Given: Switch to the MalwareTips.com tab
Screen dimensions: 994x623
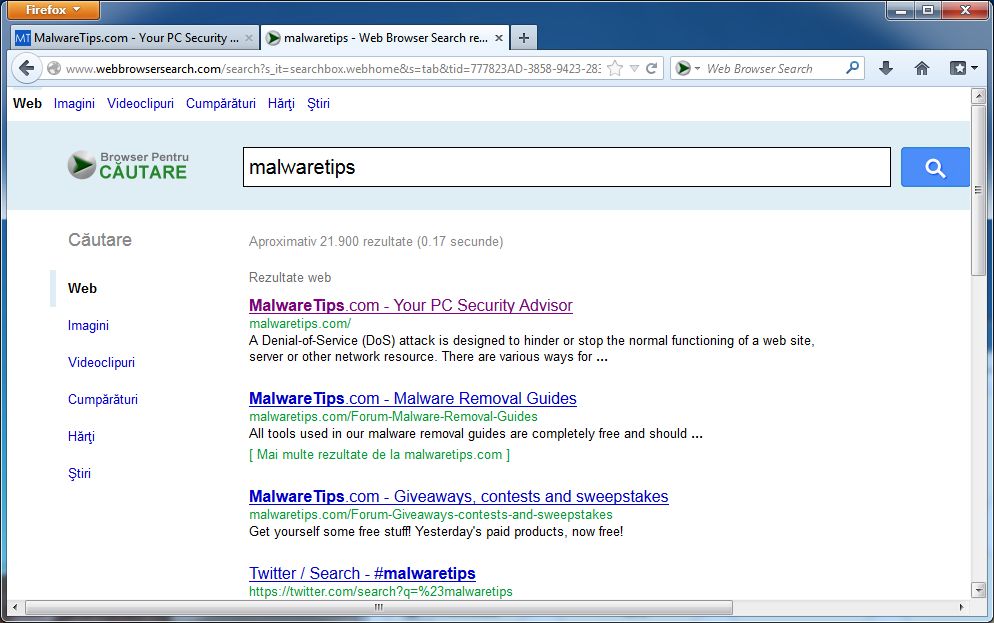Looking at the screenshot, I should (x=134, y=38).
